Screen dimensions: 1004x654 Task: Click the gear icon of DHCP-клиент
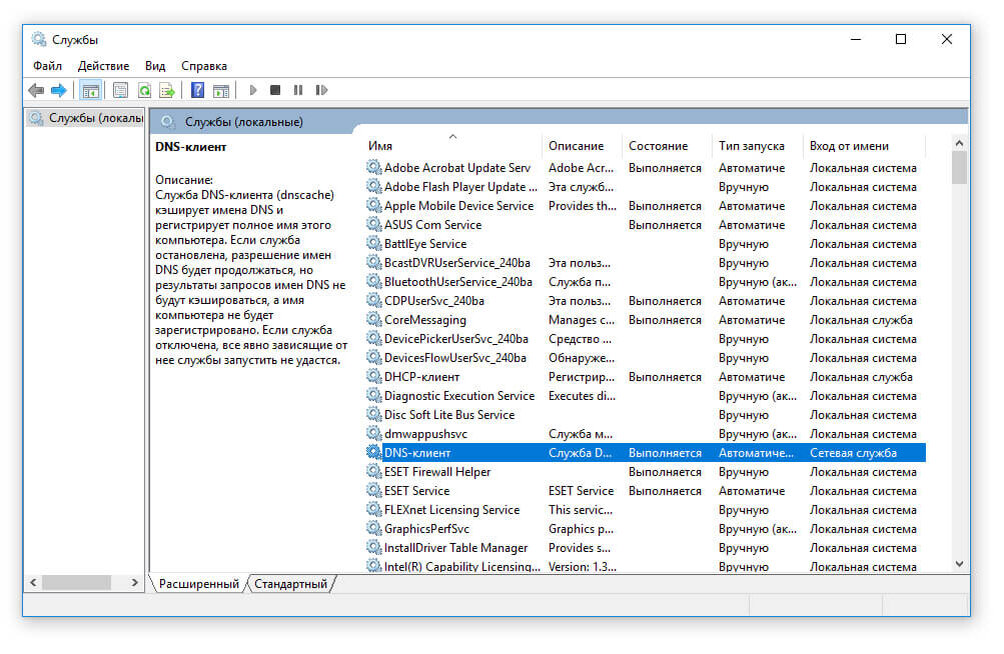(374, 377)
